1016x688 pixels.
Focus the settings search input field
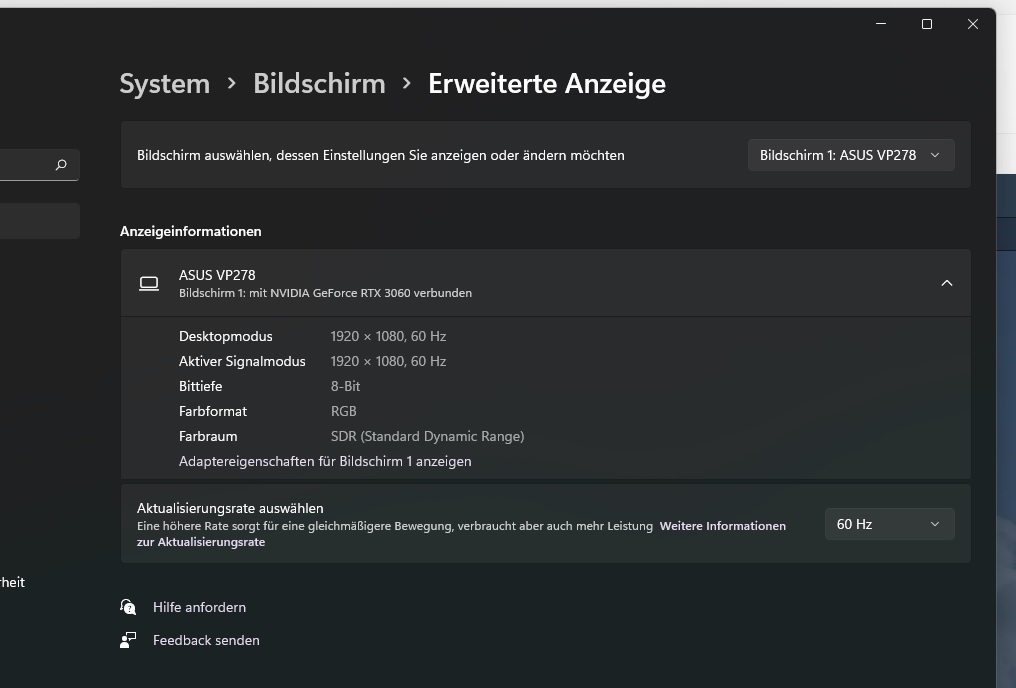(25, 165)
